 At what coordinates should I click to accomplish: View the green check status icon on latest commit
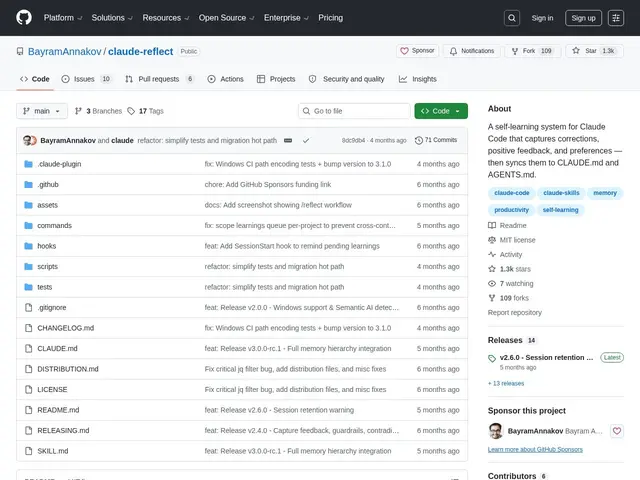point(306,140)
